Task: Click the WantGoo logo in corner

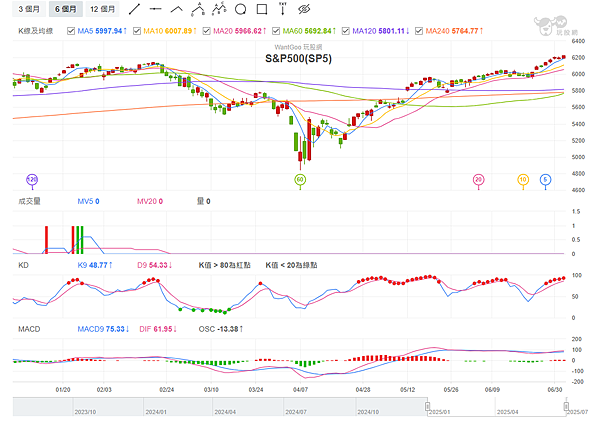Action: [555, 26]
